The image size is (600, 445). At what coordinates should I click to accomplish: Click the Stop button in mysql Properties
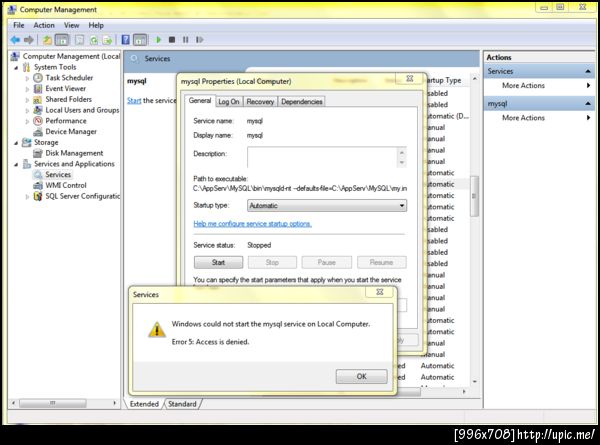coord(272,262)
